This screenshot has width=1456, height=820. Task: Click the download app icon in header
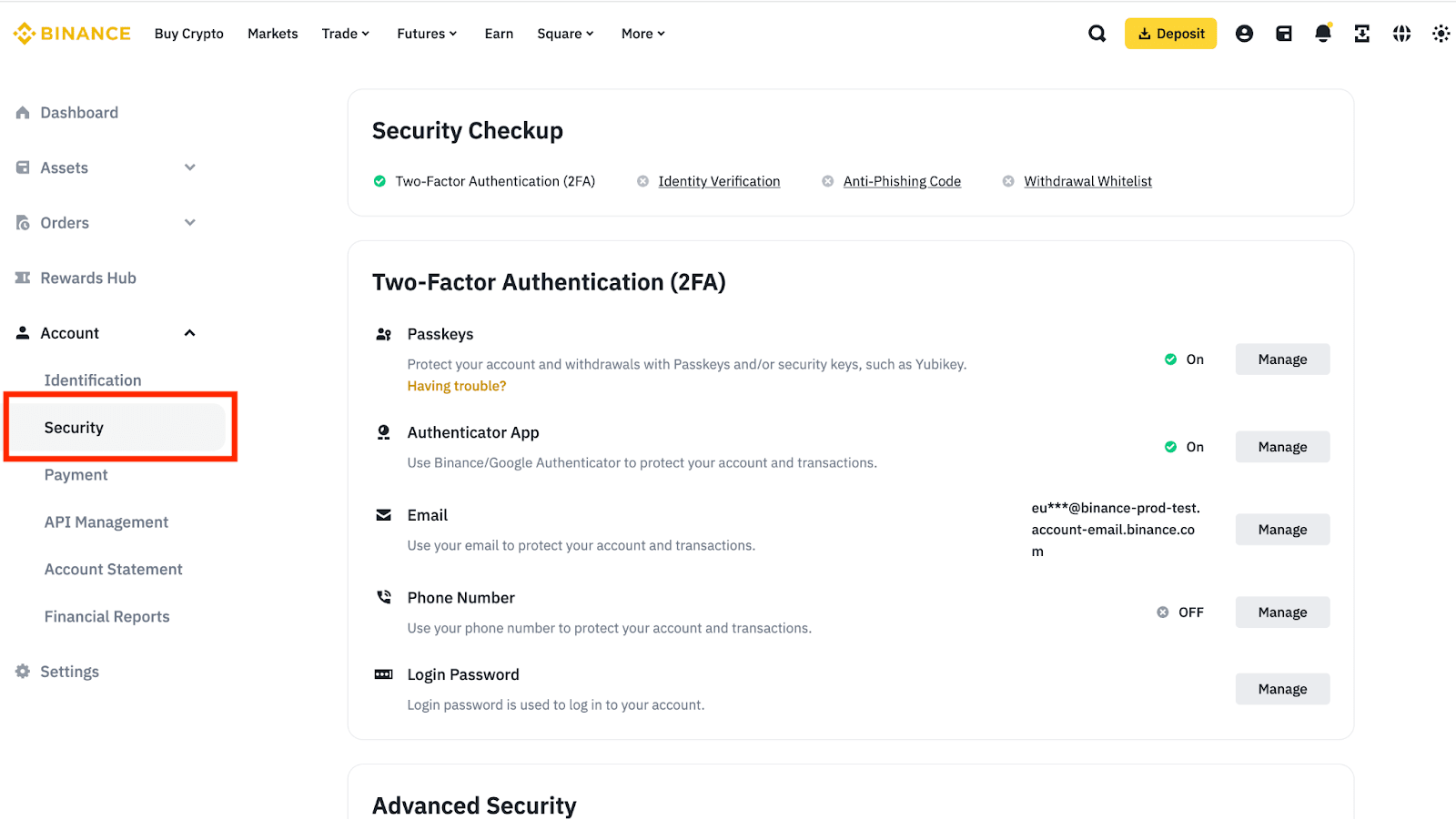[1362, 34]
